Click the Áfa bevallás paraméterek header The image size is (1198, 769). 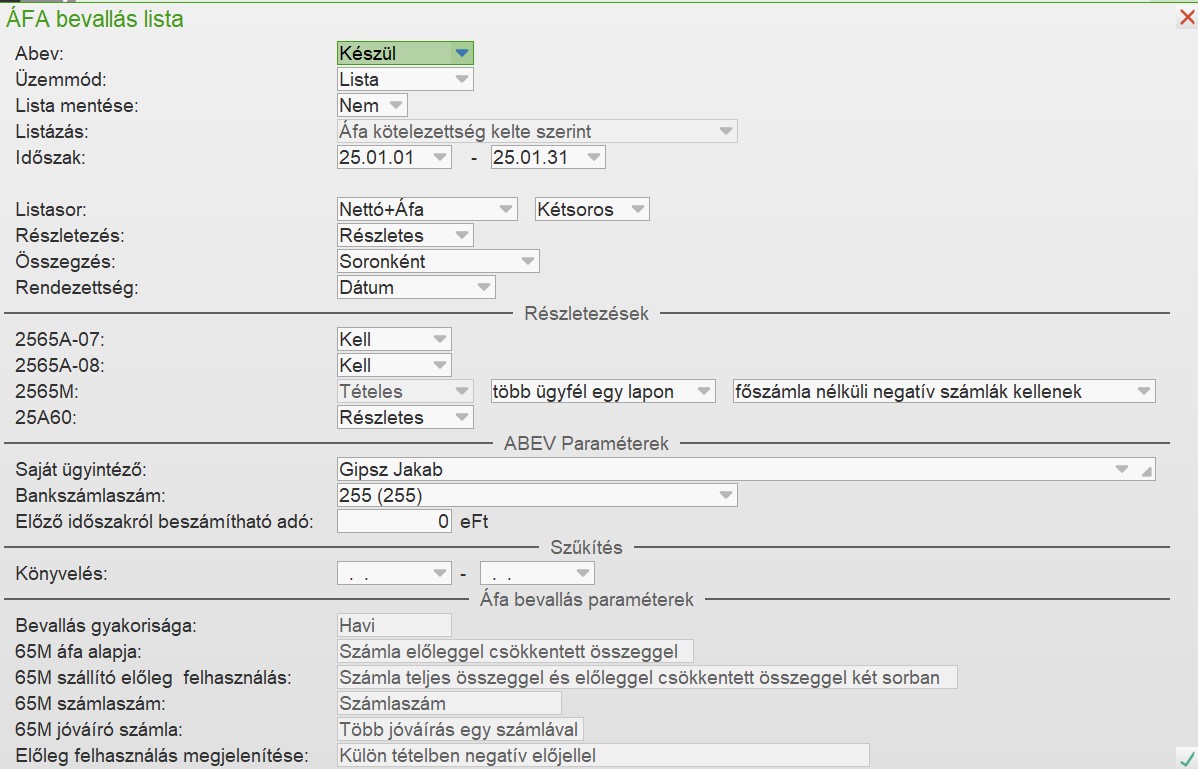586,599
